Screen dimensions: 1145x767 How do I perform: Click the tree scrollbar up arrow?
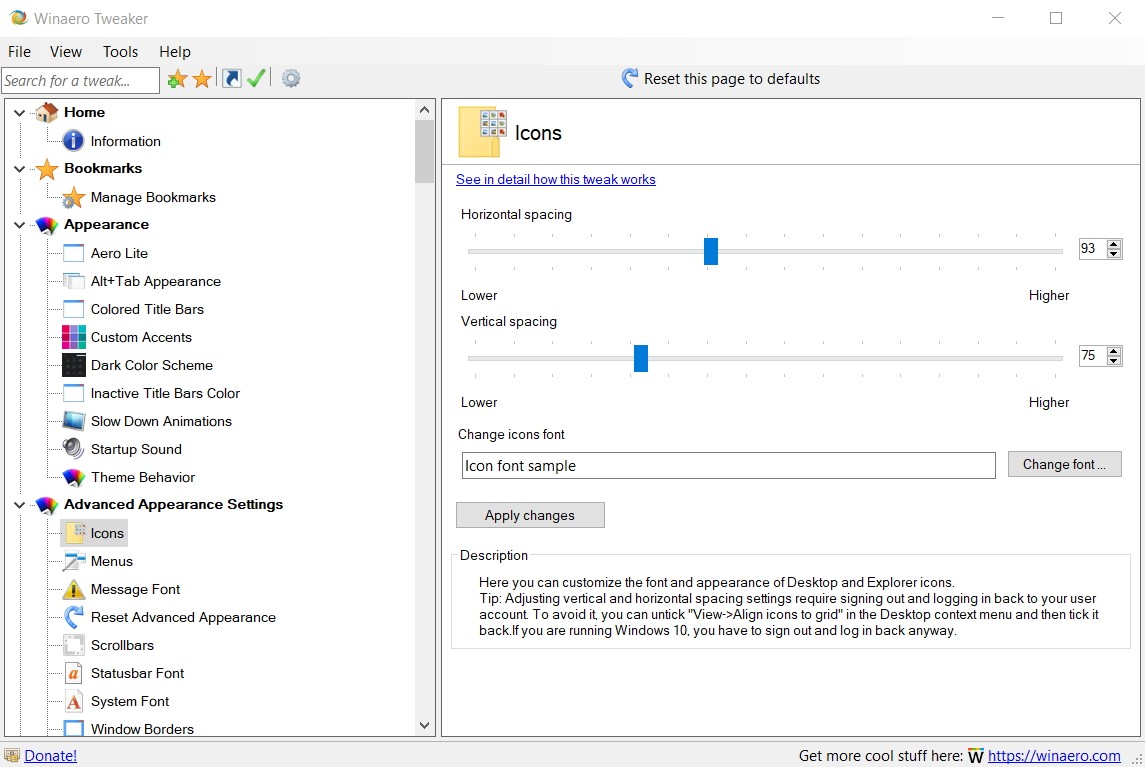[424, 110]
